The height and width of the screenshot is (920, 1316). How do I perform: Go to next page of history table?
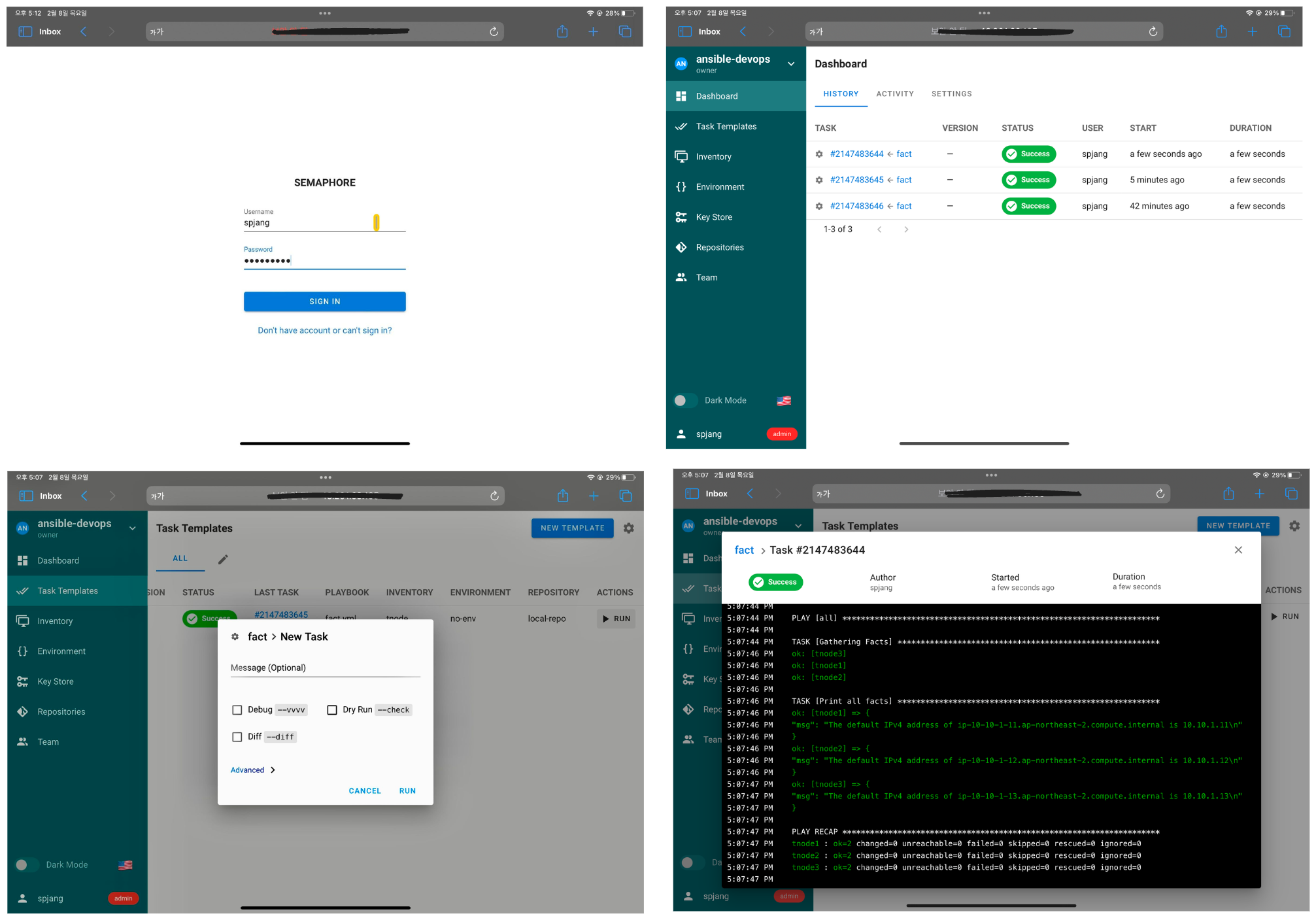pyautogui.click(x=905, y=230)
